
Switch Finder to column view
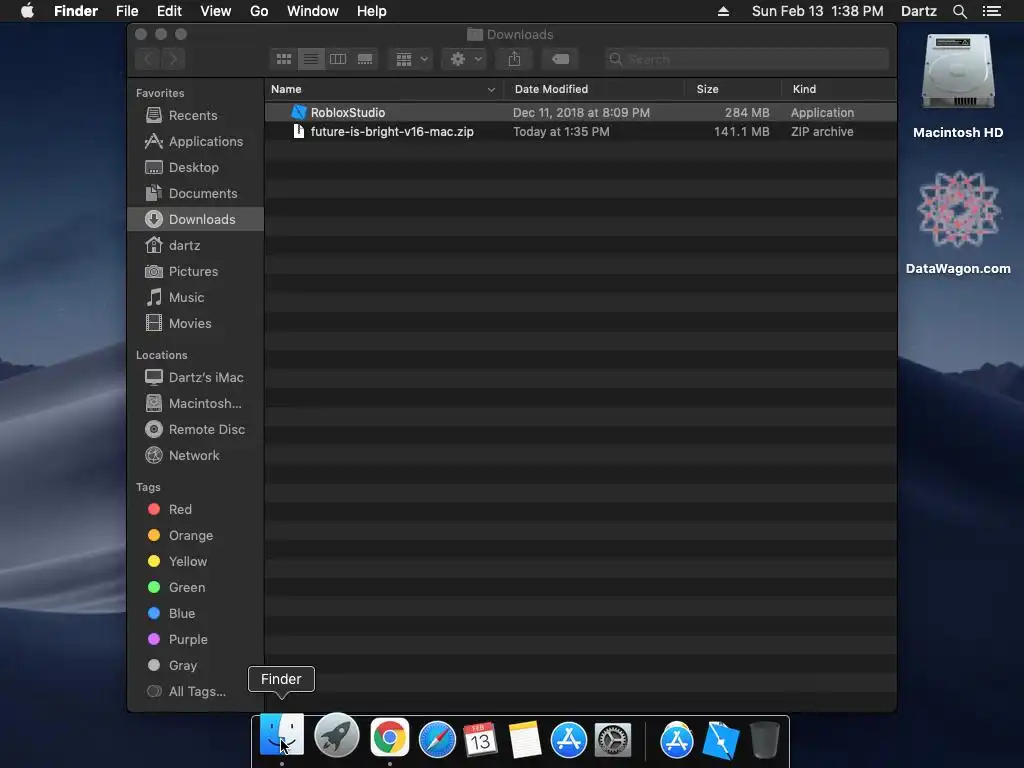[x=338, y=59]
